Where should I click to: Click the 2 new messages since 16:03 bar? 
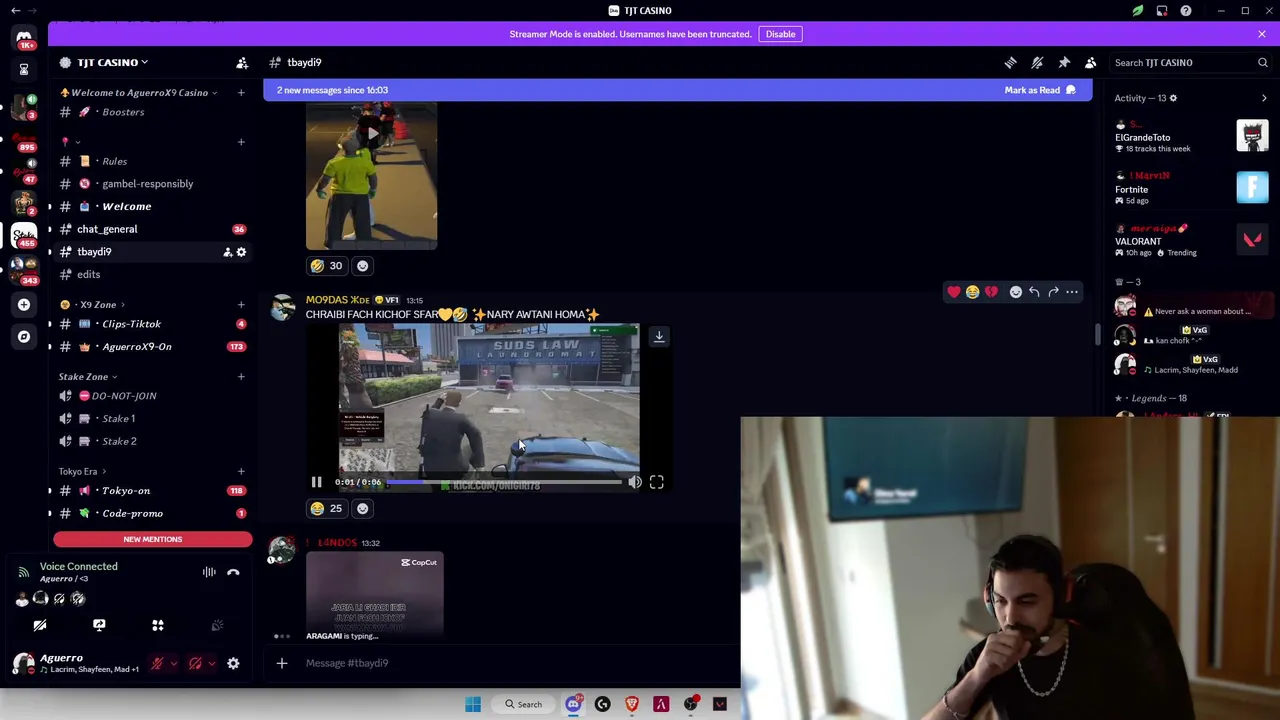tap(677, 90)
